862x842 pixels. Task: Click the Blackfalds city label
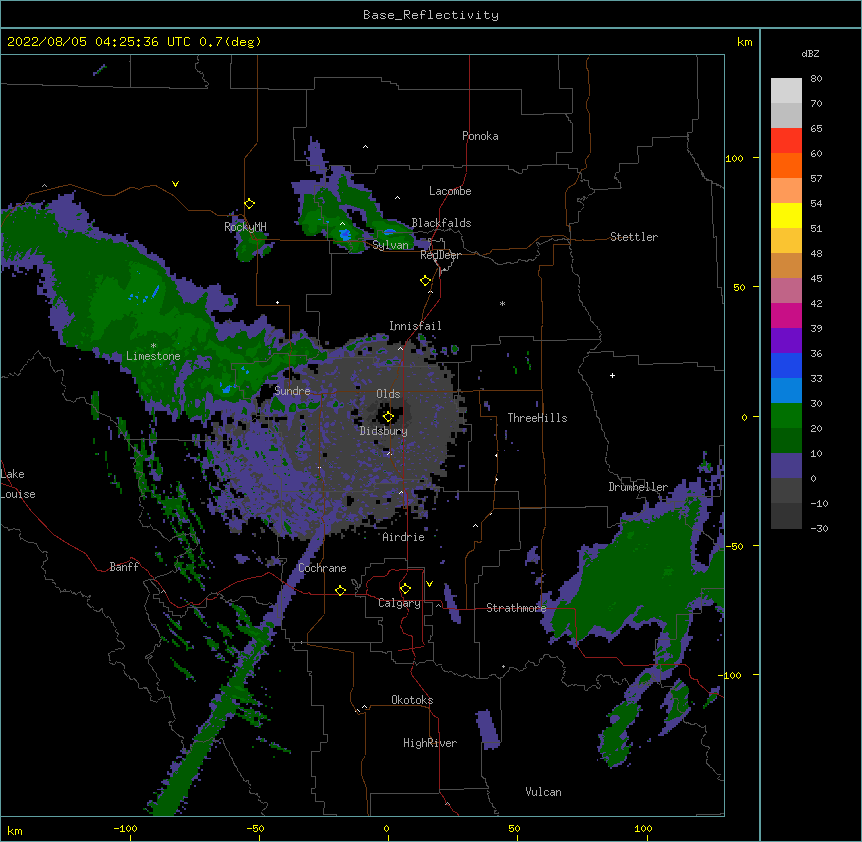pyautogui.click(x=441, y=223)
